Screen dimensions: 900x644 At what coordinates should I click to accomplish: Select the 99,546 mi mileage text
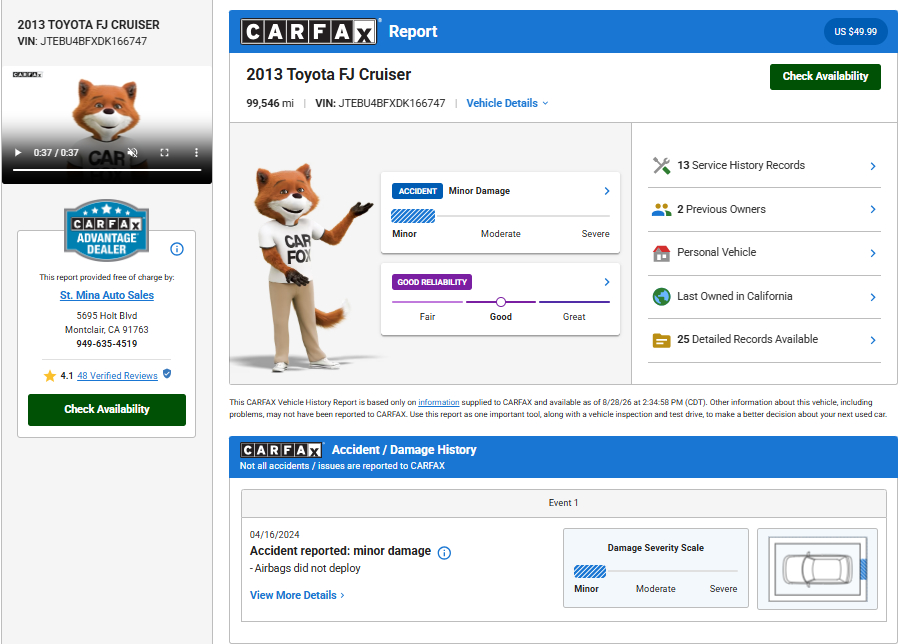pos(270,103)
